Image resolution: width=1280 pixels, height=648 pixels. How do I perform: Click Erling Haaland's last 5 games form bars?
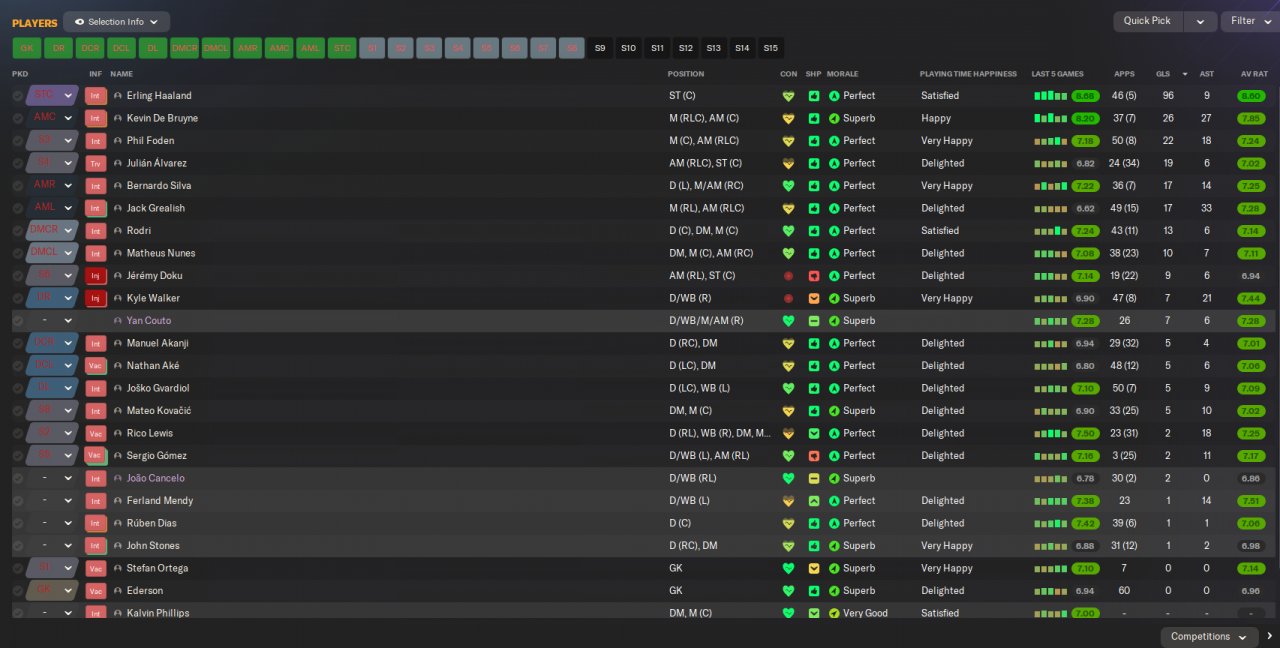click(1050, 96)
